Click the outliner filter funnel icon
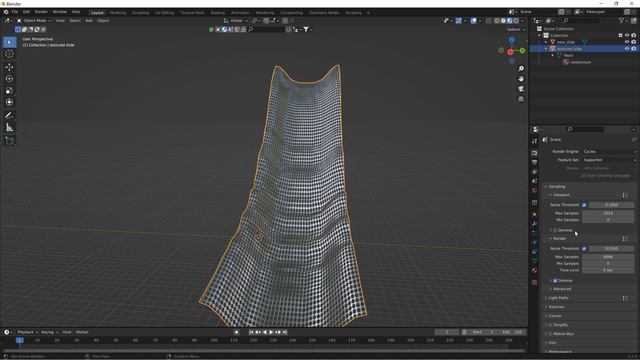This screenshot has width=640, height=360. [621, 20]
